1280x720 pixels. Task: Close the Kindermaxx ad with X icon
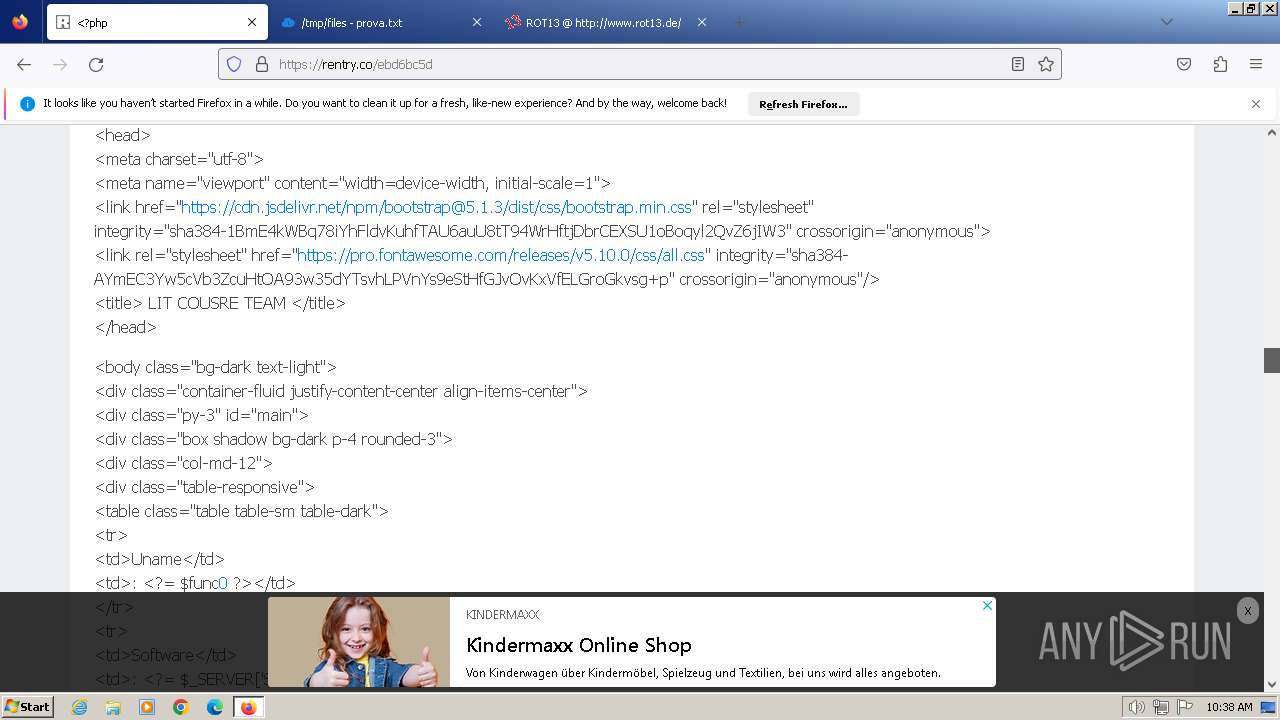tap(987, 605)
